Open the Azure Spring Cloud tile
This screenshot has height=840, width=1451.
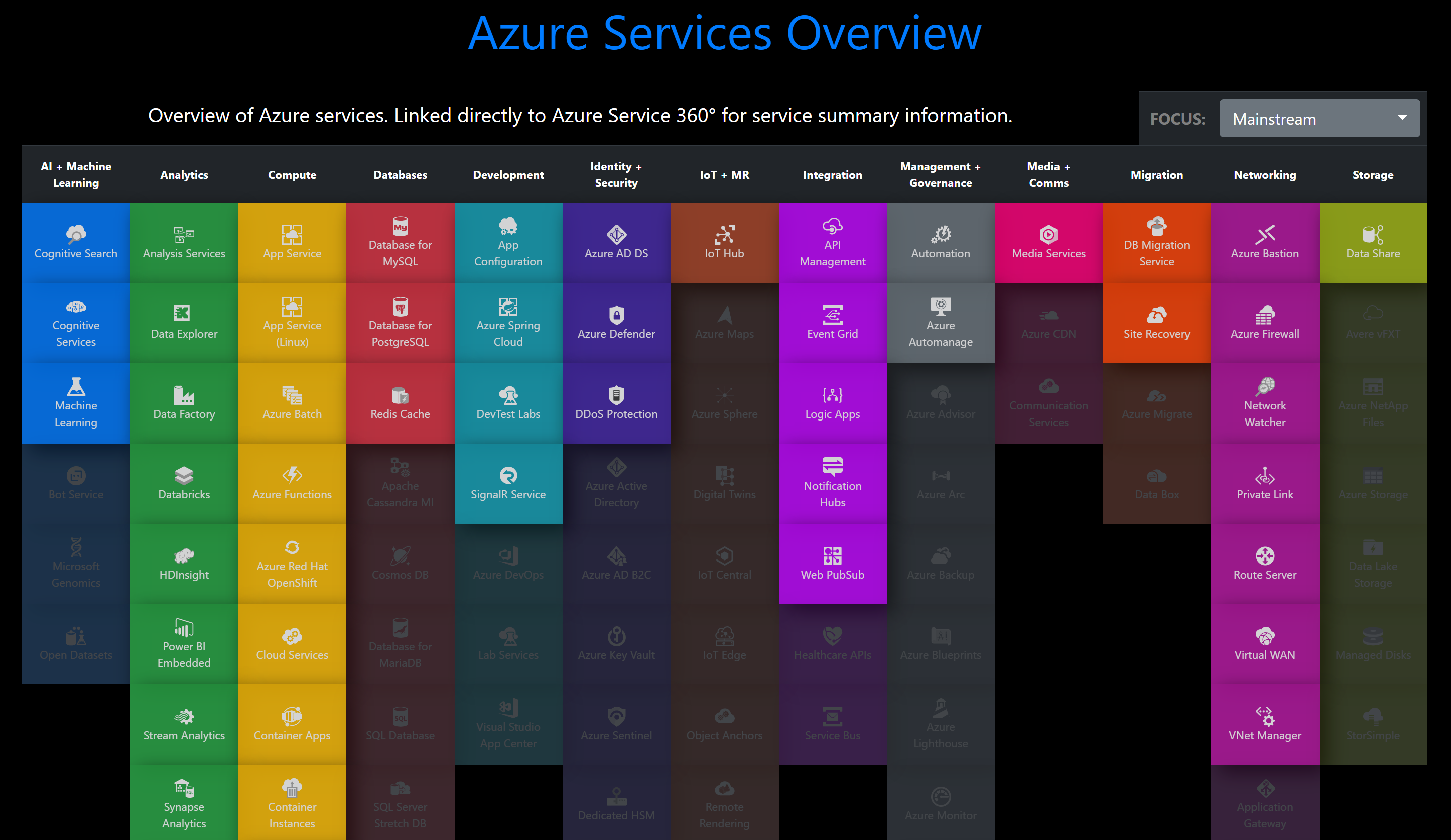tap(508, 323)
